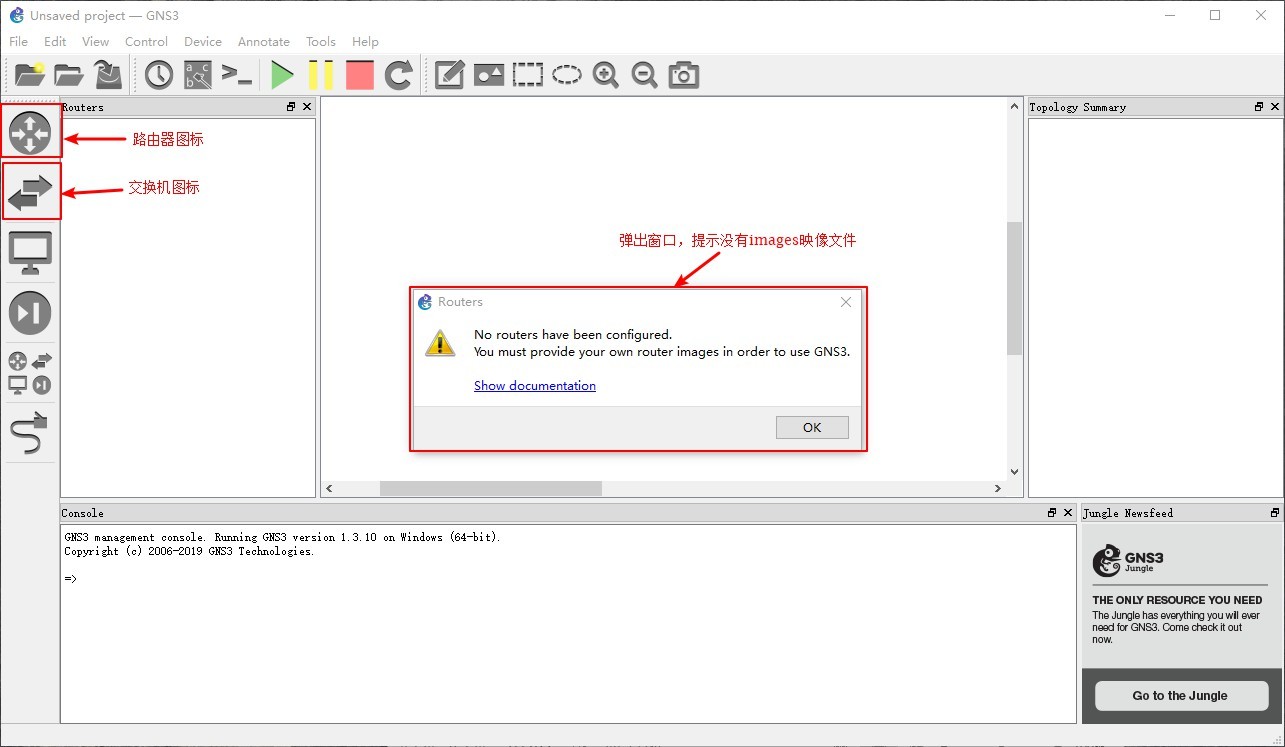Select the Draw rectangle tool
The height and width of the screenshot is (747, 1285).
point(528,75)
